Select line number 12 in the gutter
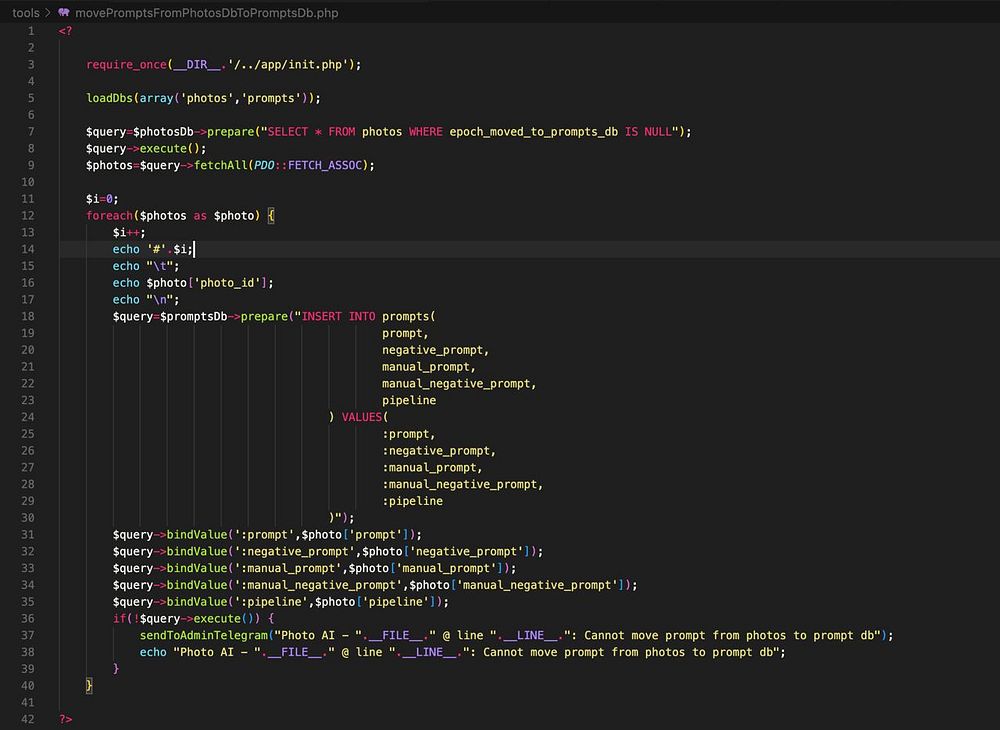The height and width of the screenshot is (730, 1000). point(27,216)
